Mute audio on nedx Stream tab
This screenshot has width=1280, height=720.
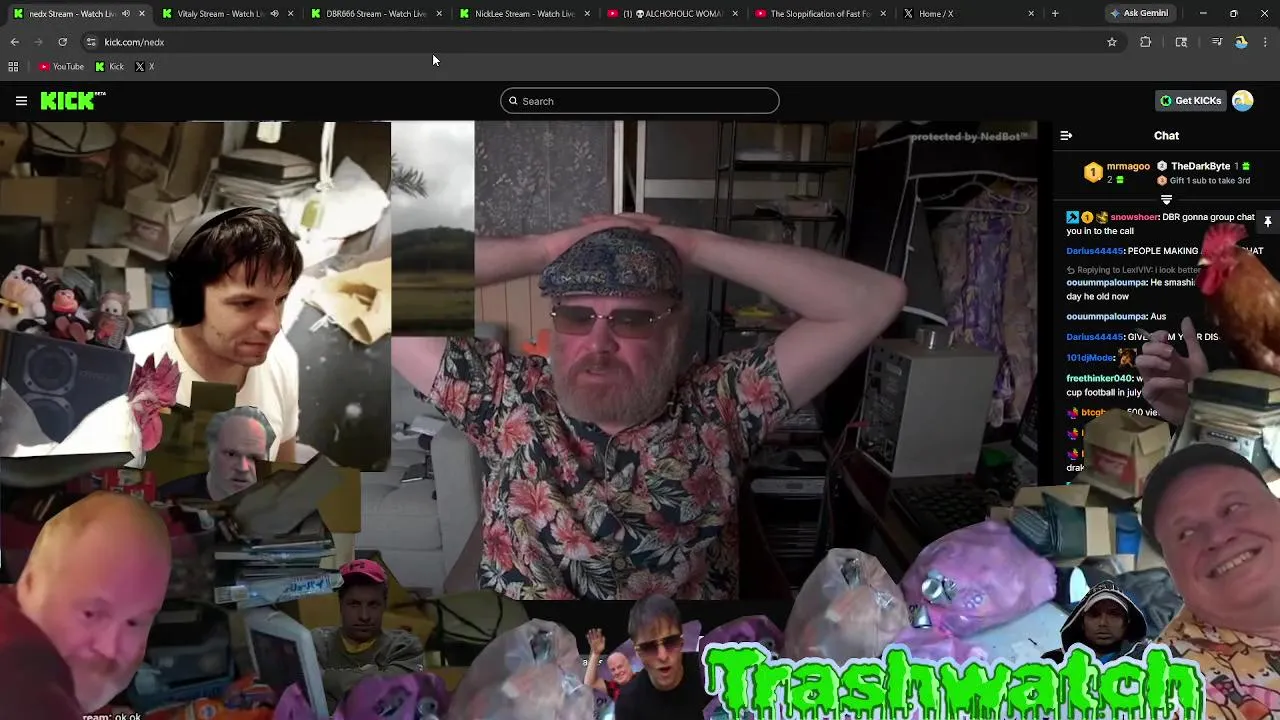tap(125, 14)
